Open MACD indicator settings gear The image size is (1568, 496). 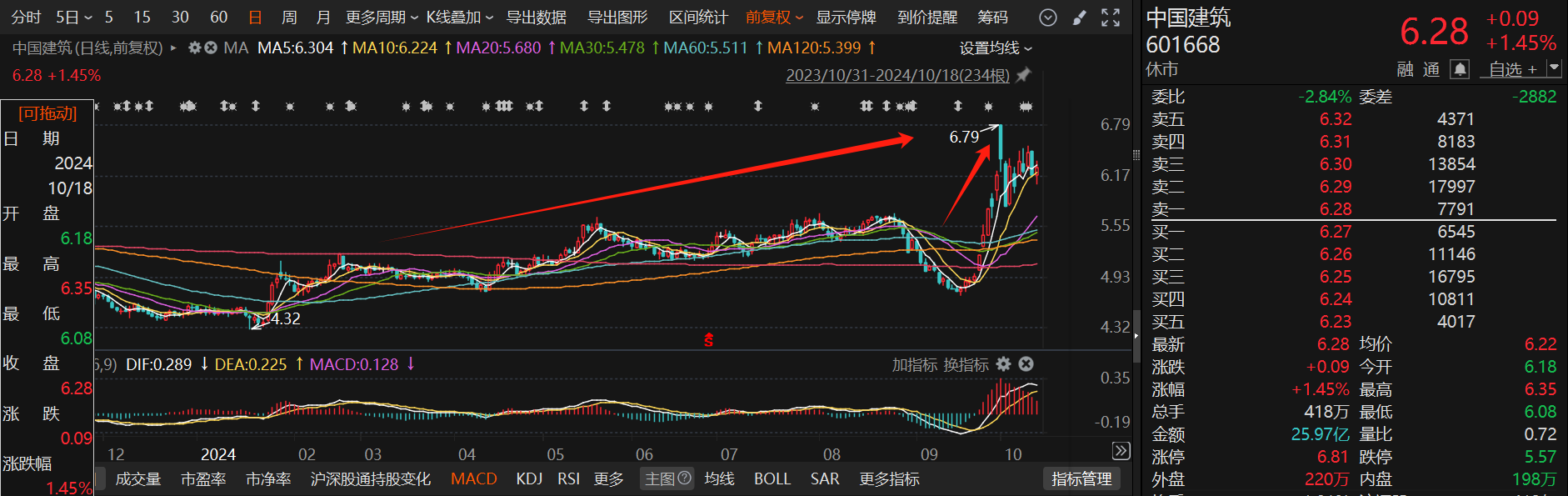pos(1004,364)
